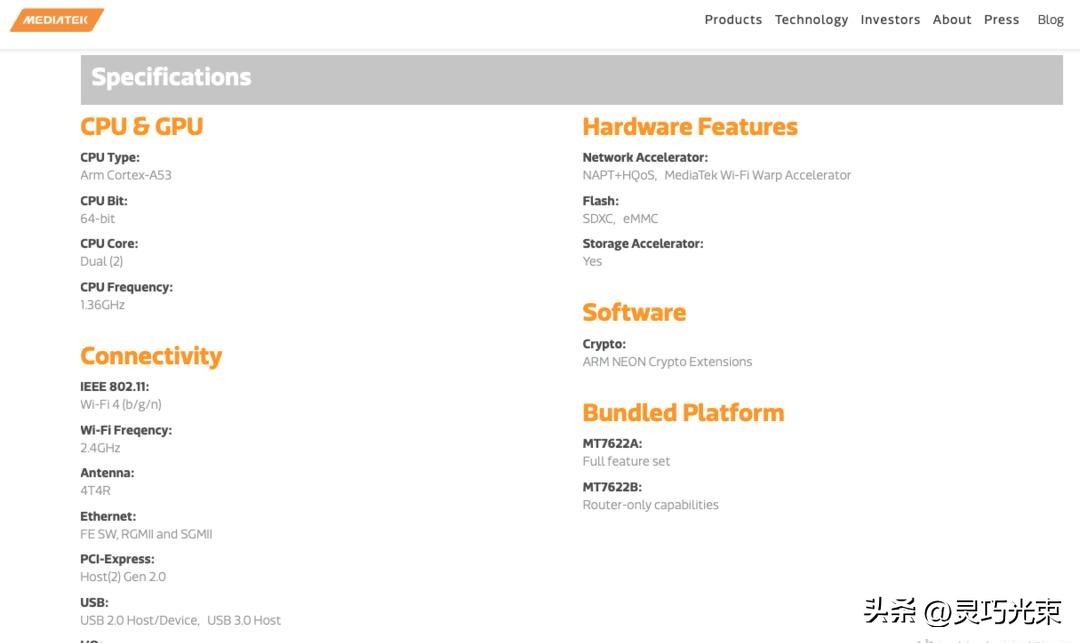
Task: Select the Bundled Platform heading
Action: 683,413
